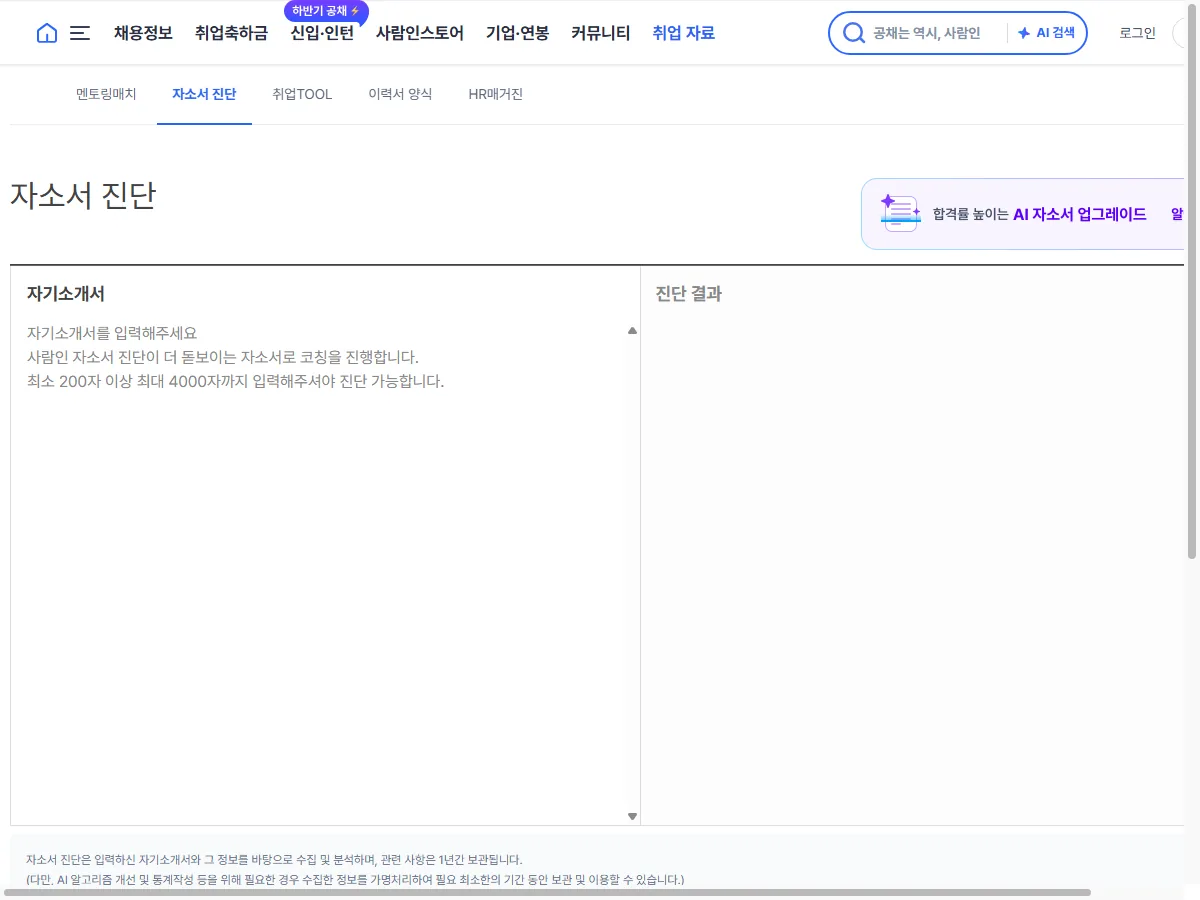This screenshot has height=900, width=1200.
Task: Click scroll-up arrow in 자기소개서 textarea
Action: click(x=632, y=331)
